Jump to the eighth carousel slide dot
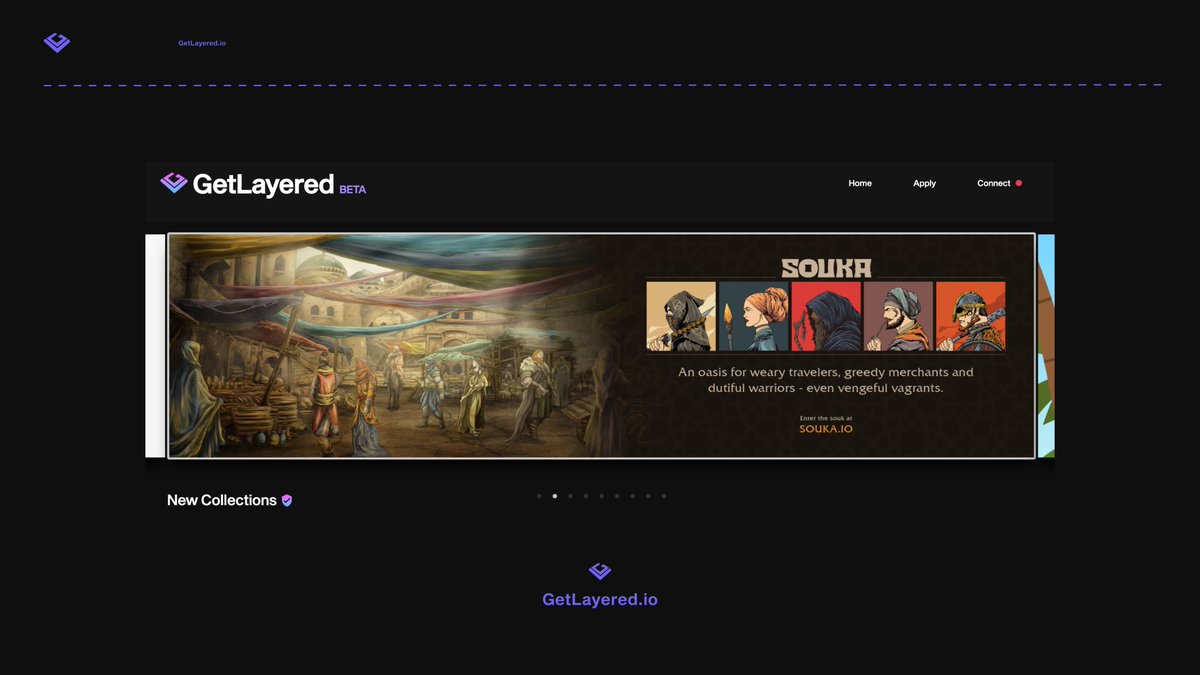The image size is (1200, 675). pos(648,496)
